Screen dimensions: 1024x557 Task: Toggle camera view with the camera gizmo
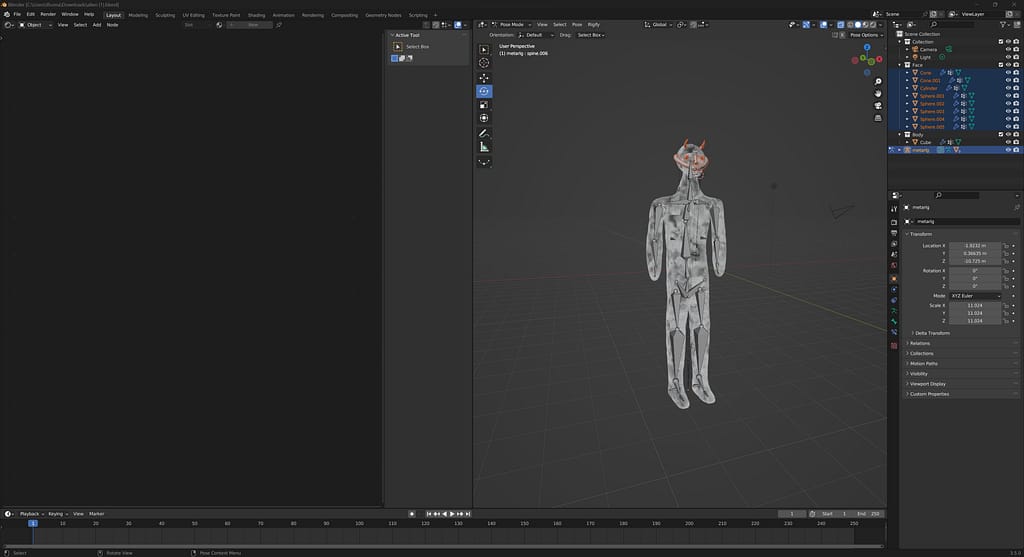878,105
